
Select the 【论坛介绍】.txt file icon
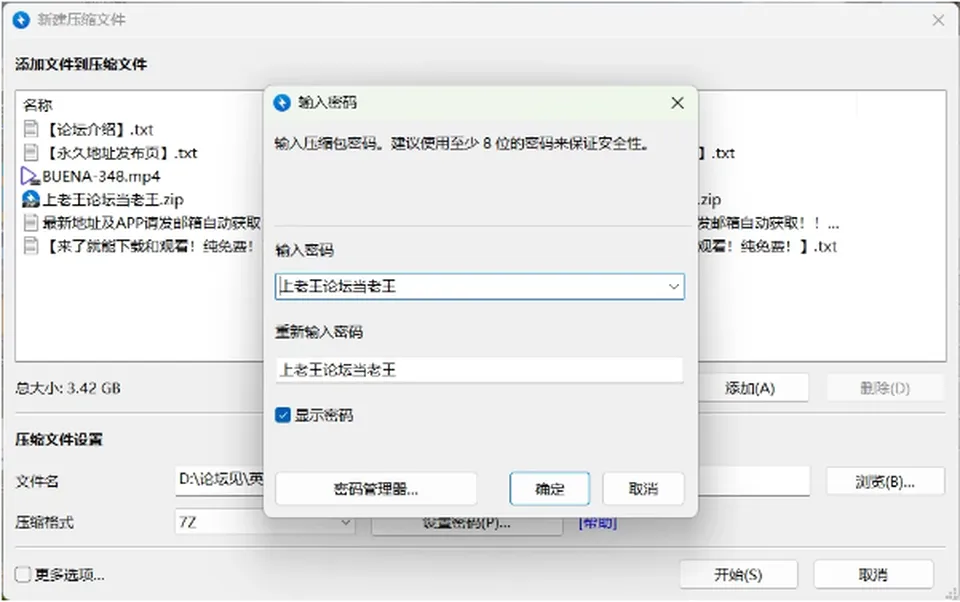click(30, 129)
